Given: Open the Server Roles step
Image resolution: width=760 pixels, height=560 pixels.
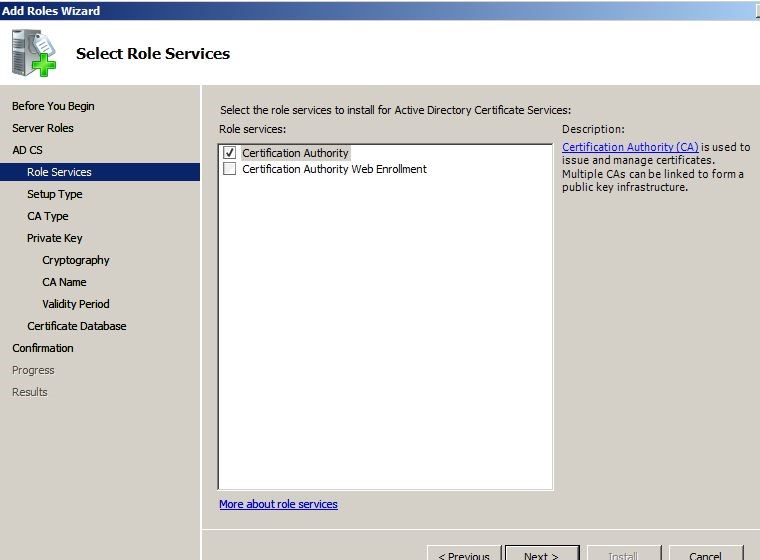Looking at the screenshot, I should [43, 128].
